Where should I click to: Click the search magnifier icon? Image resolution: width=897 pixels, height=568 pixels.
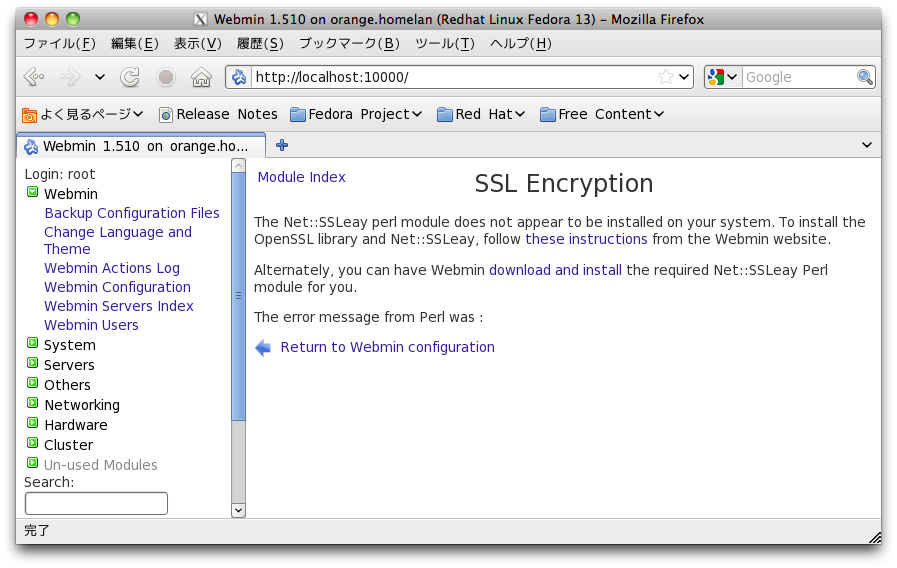pos(865,77)
